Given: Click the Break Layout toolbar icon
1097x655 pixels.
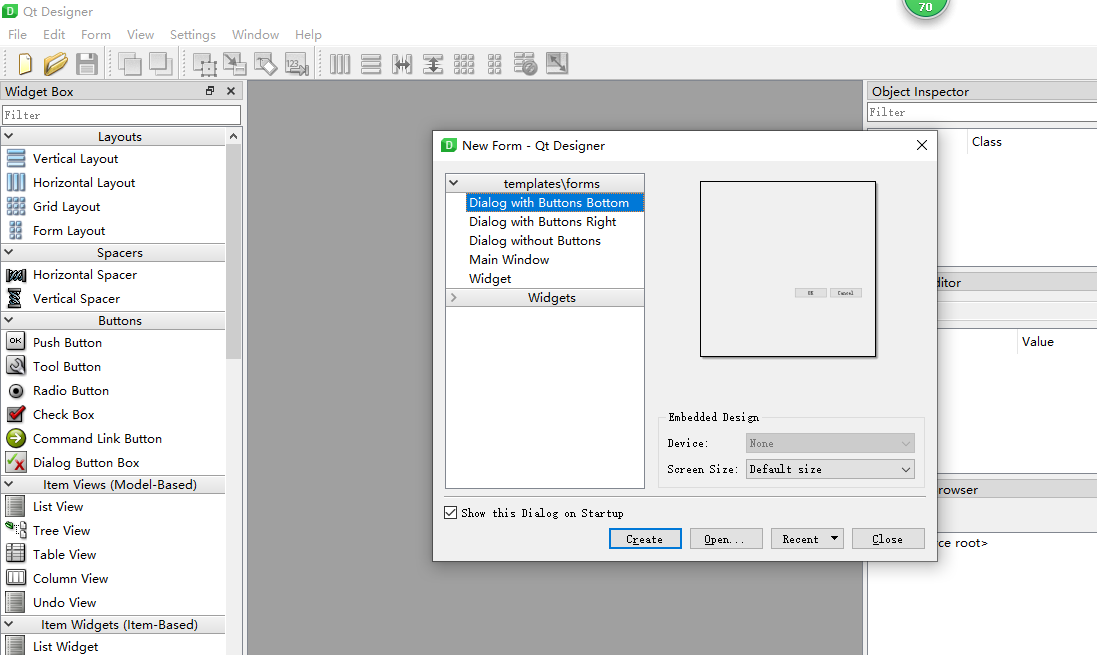Looking at the screenshot, I should coord(524,63).
